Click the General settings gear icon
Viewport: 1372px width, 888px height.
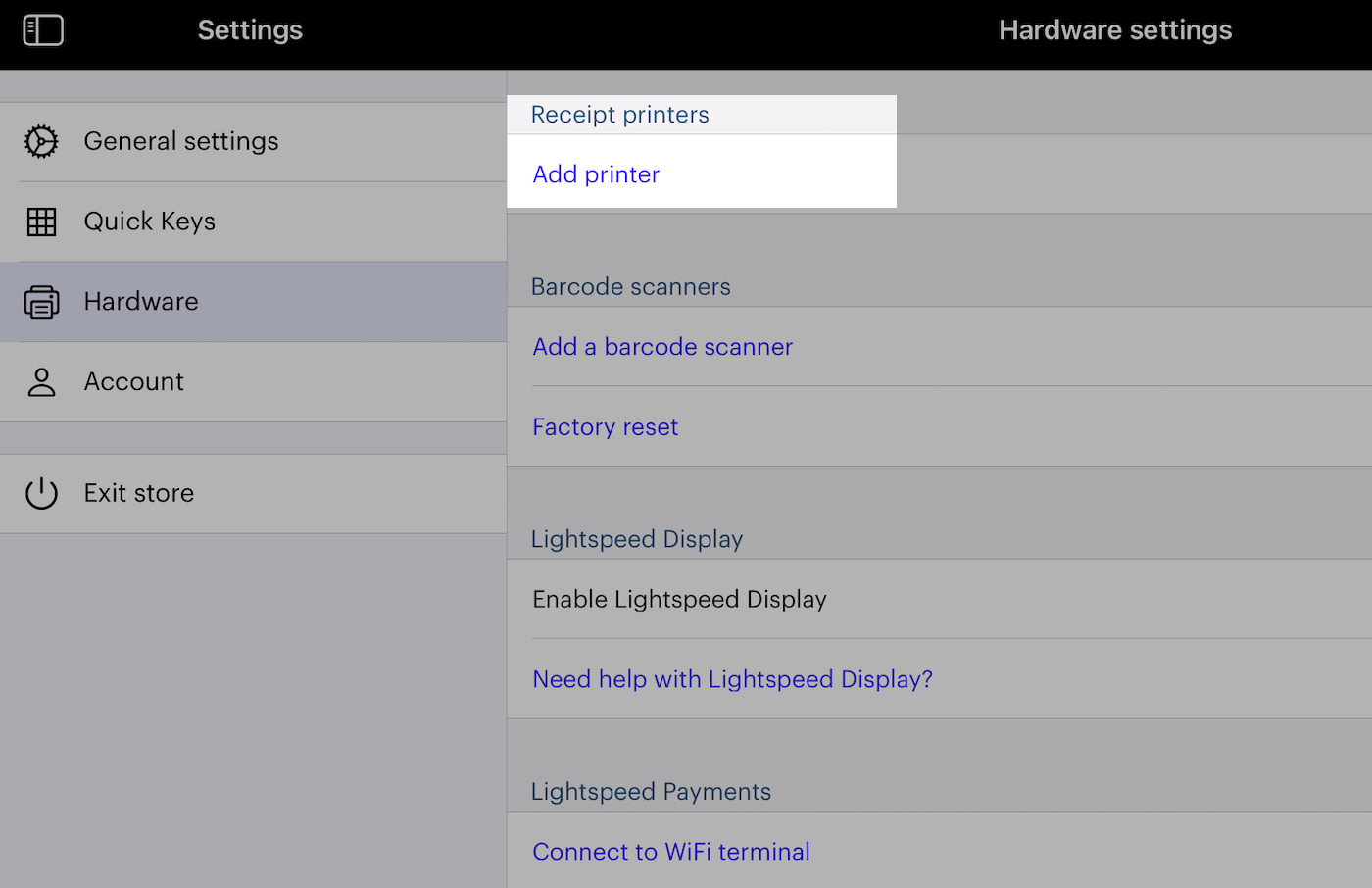41,141
